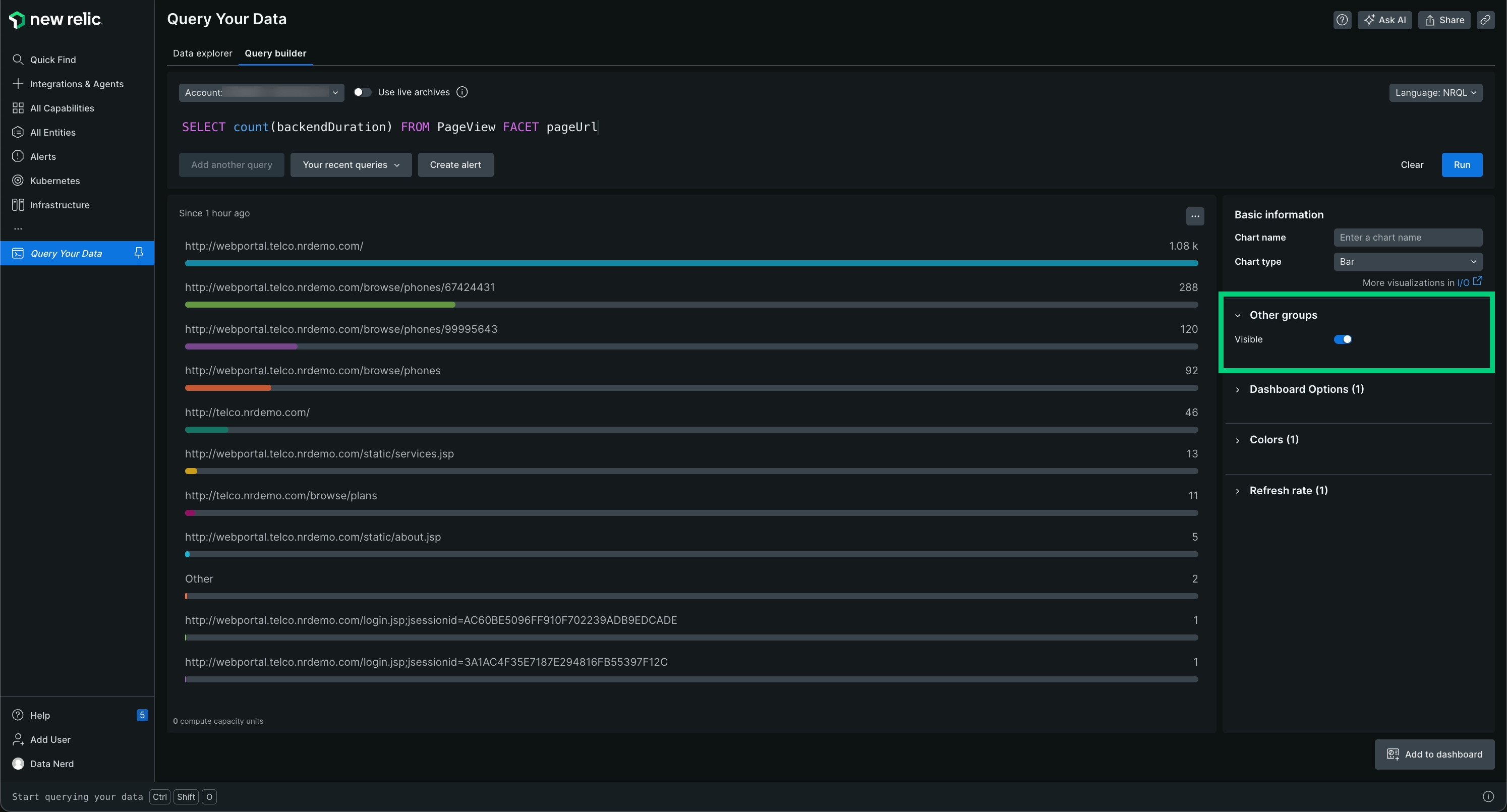
Task: Click NRQL language selector dropdown
Action: (1435, 92)
